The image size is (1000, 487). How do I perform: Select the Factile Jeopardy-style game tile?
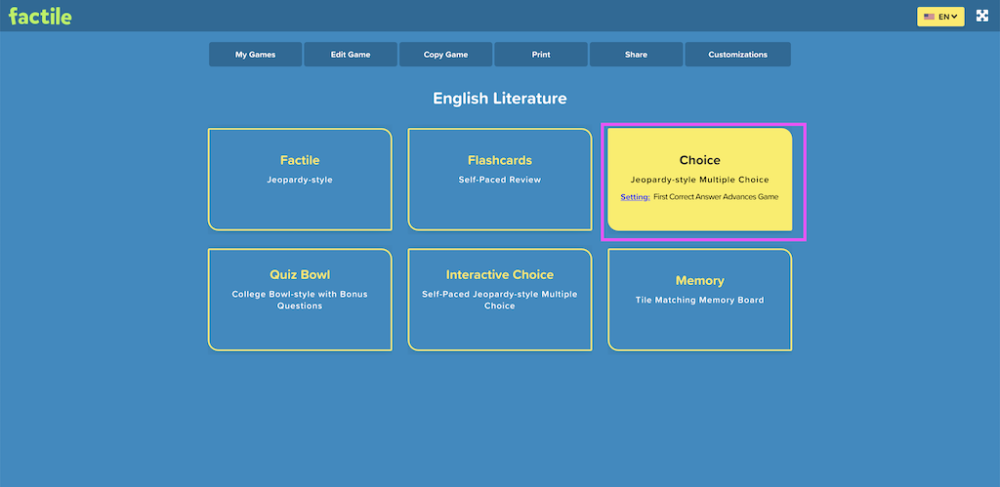(x=300, y=179)
